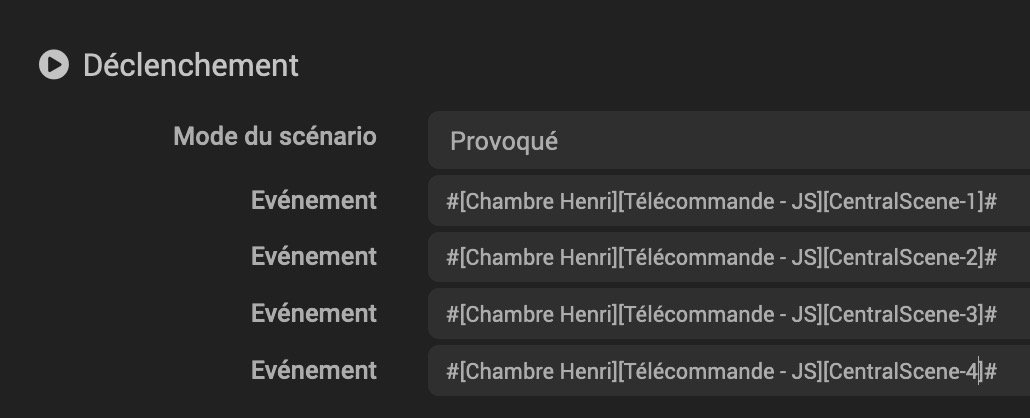
Task: Click Evénement label beside CentralScene-4 field
Action: (x=313, y=370)
